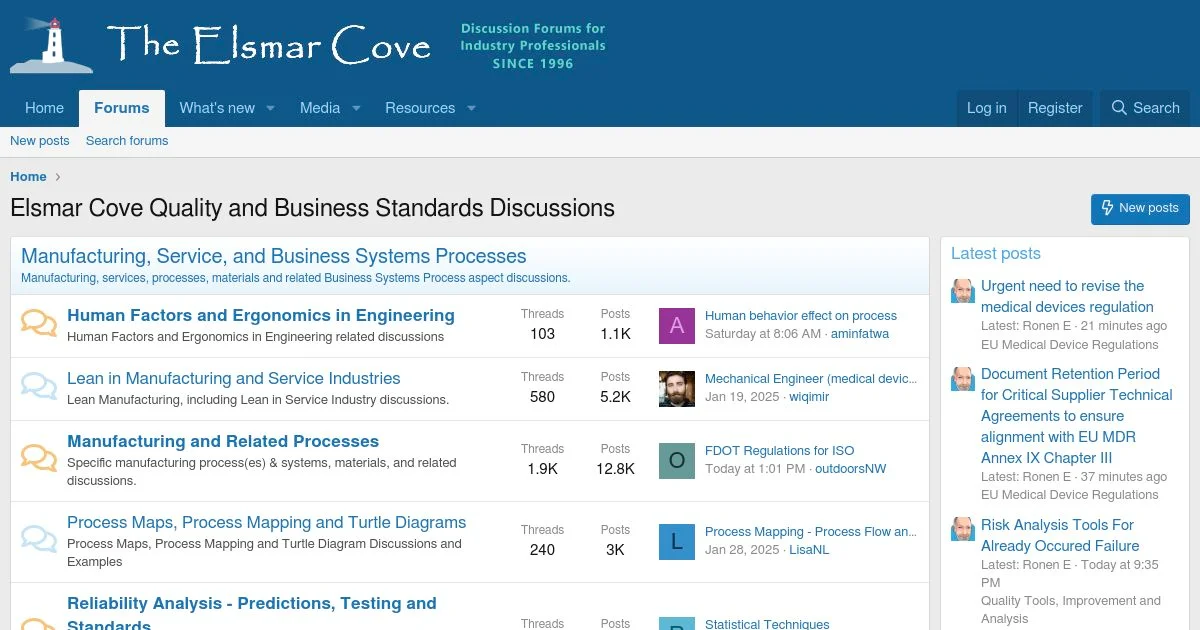
Task: Click the blue New posts button
Action: tap(1140, 209)
